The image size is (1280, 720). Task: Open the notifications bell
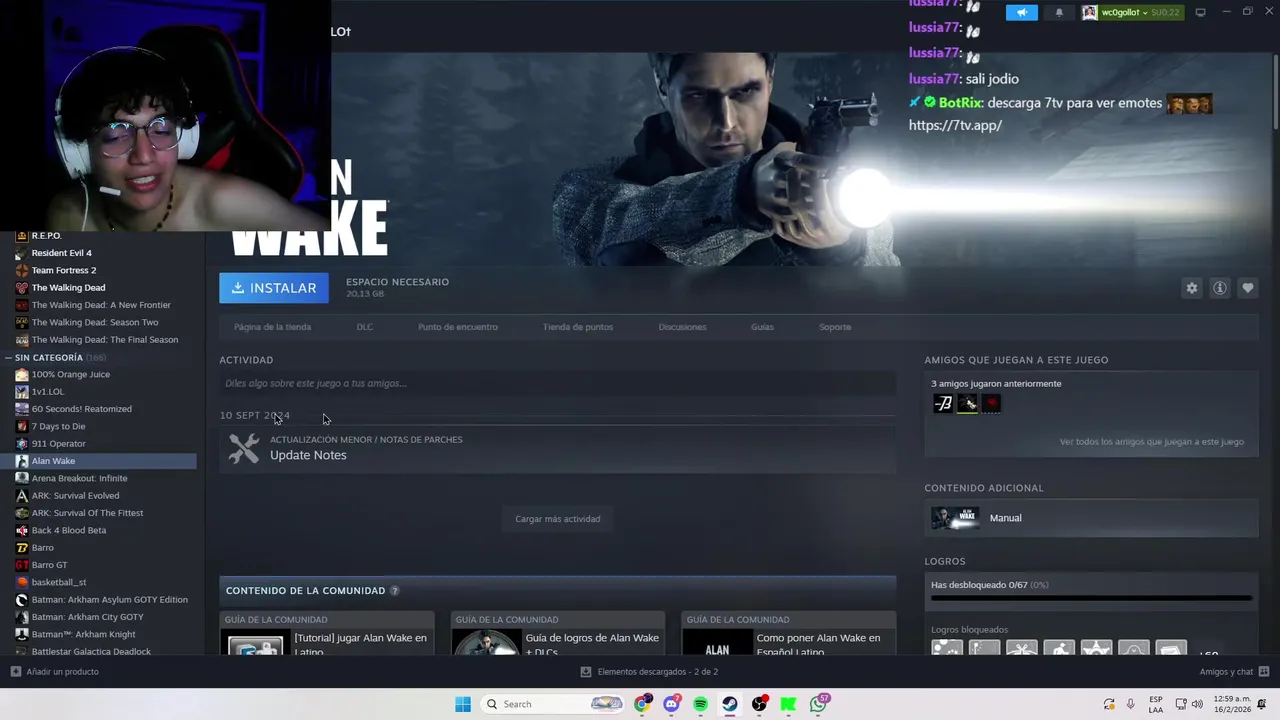coord(1059,13)
